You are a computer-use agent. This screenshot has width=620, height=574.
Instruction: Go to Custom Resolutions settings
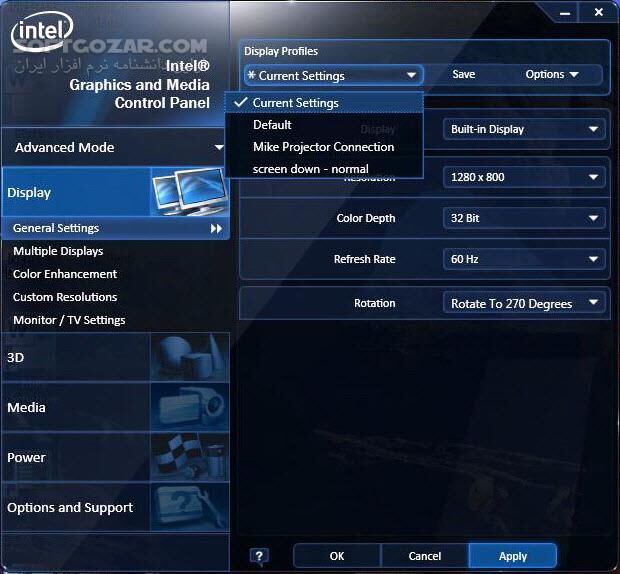coord(65,297)
